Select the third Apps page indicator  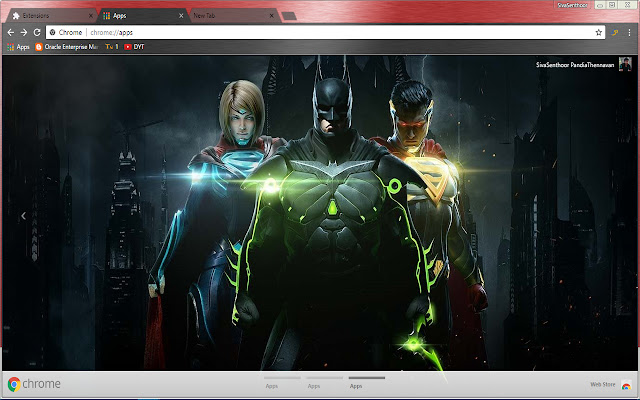pos(367,382)
